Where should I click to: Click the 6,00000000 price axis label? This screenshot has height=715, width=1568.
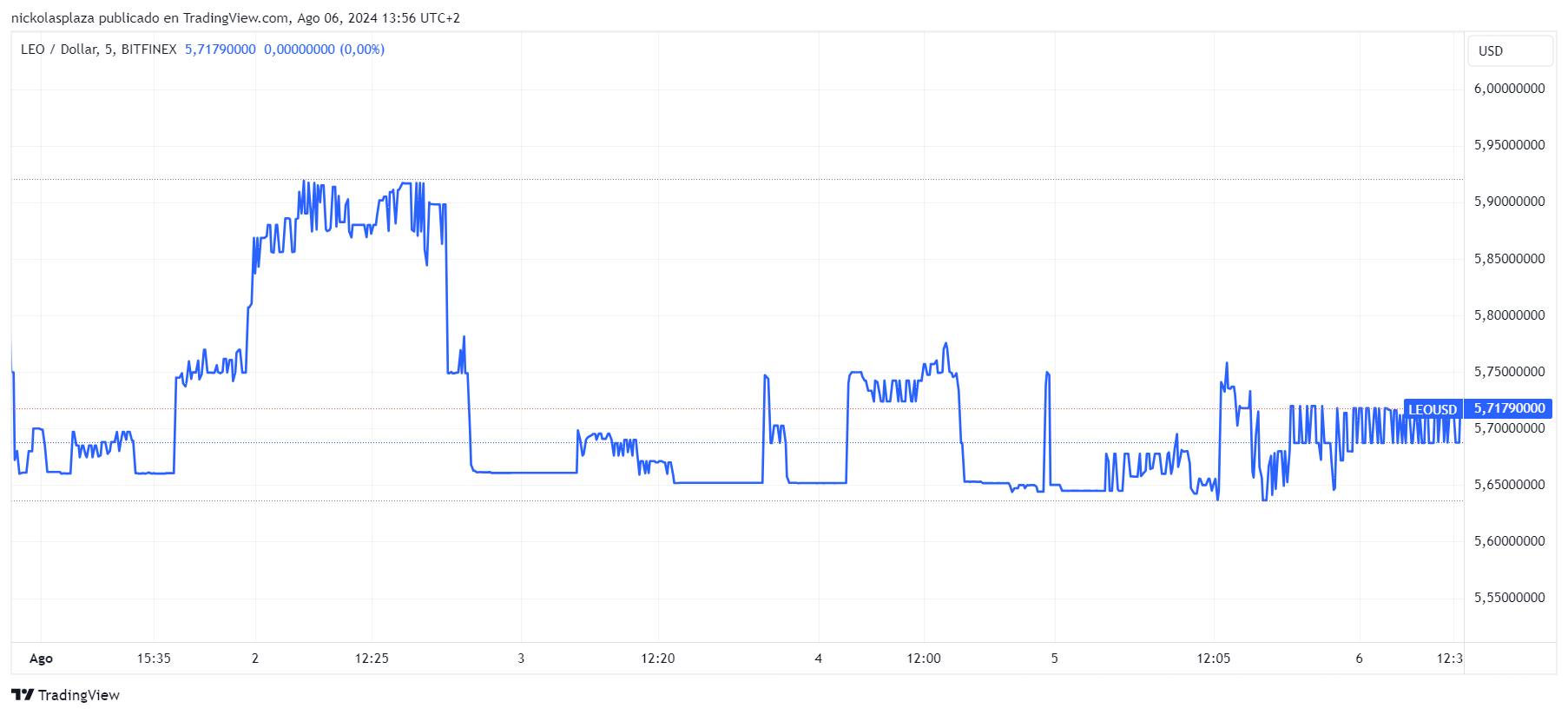point(1510,89)
